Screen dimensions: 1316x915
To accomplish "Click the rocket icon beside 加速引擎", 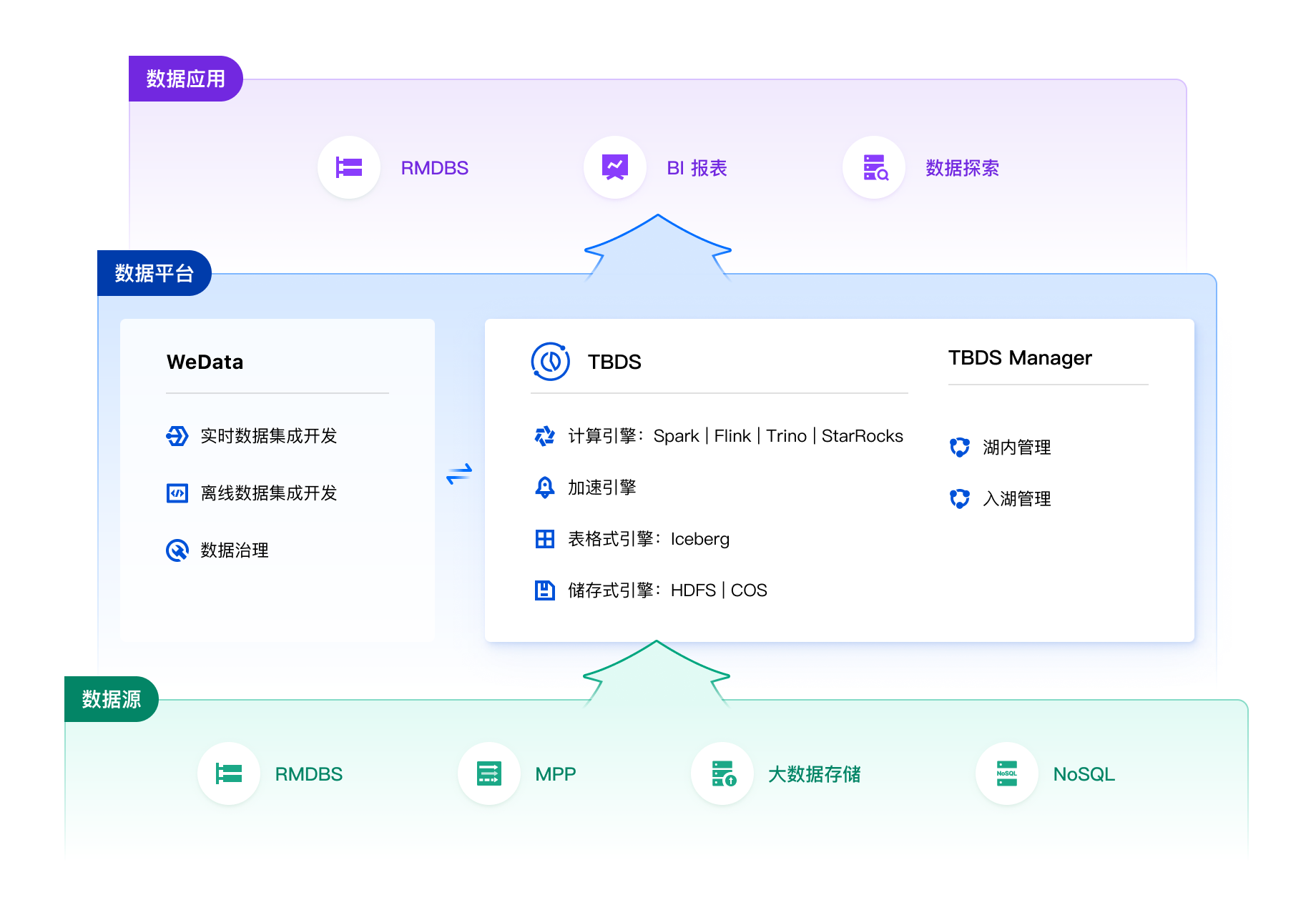I will [545, 487].
